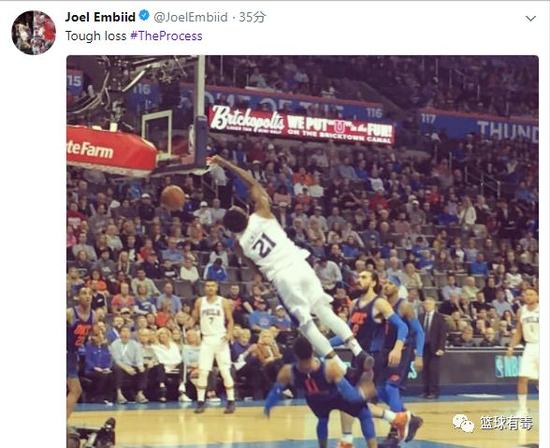This screenshot has width=550, height=448.
Task: Click the Phila player wearing number 7
Action: point(213,346)
